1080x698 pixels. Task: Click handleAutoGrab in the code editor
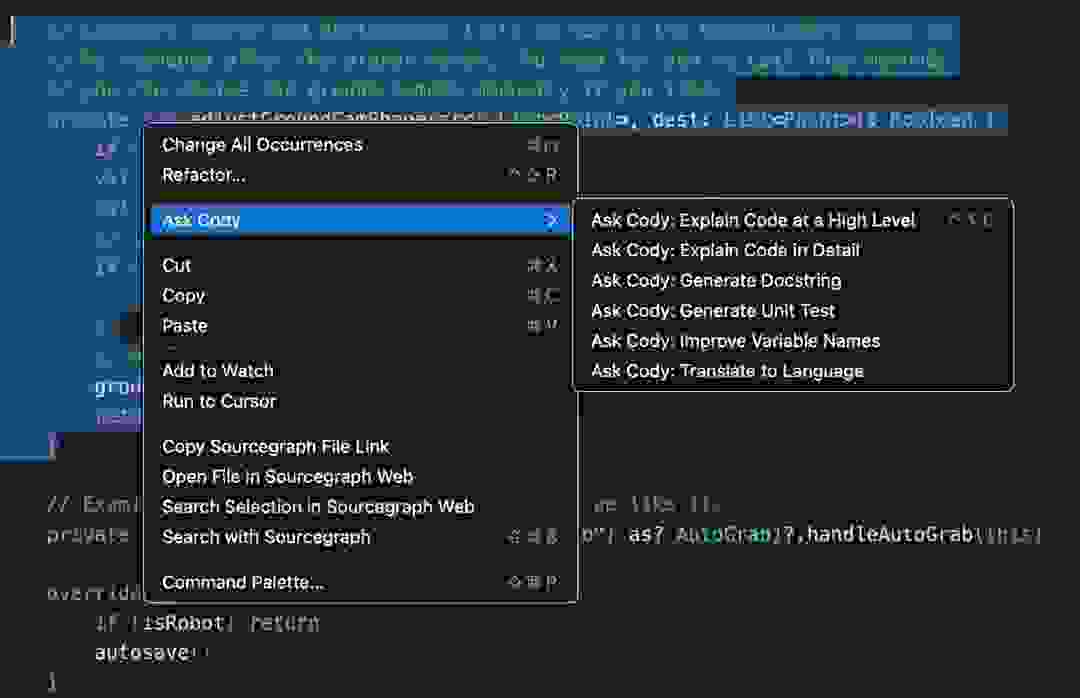pos(889,534)
